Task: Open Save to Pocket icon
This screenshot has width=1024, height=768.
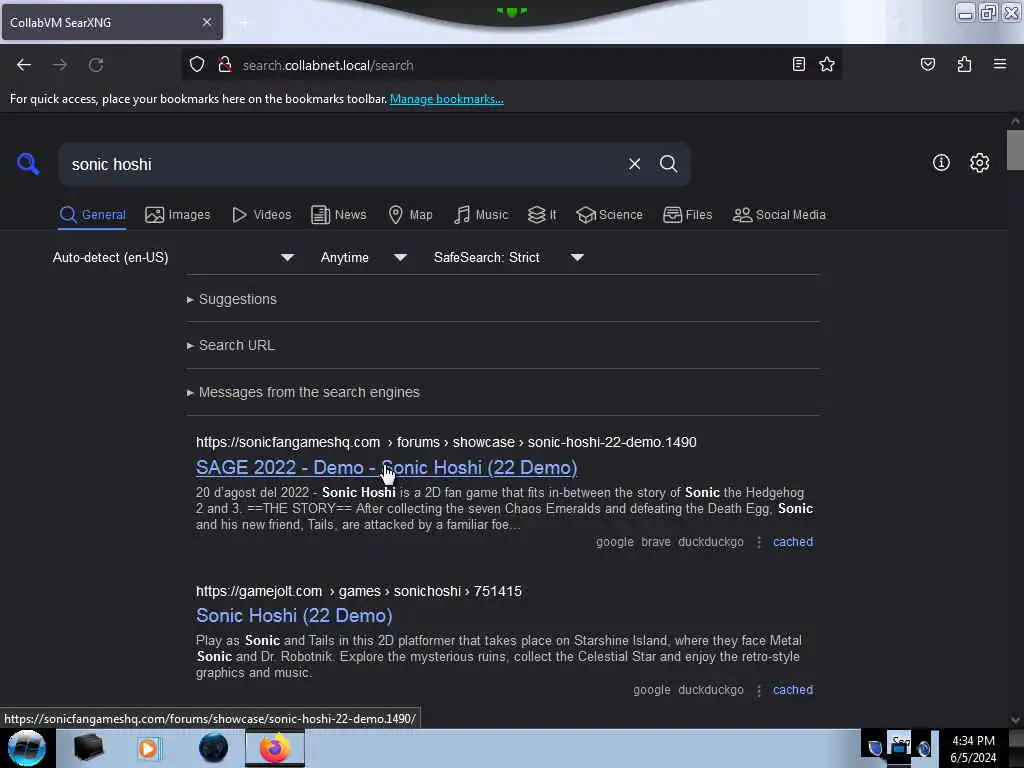Action: click(x=927, y=64)
